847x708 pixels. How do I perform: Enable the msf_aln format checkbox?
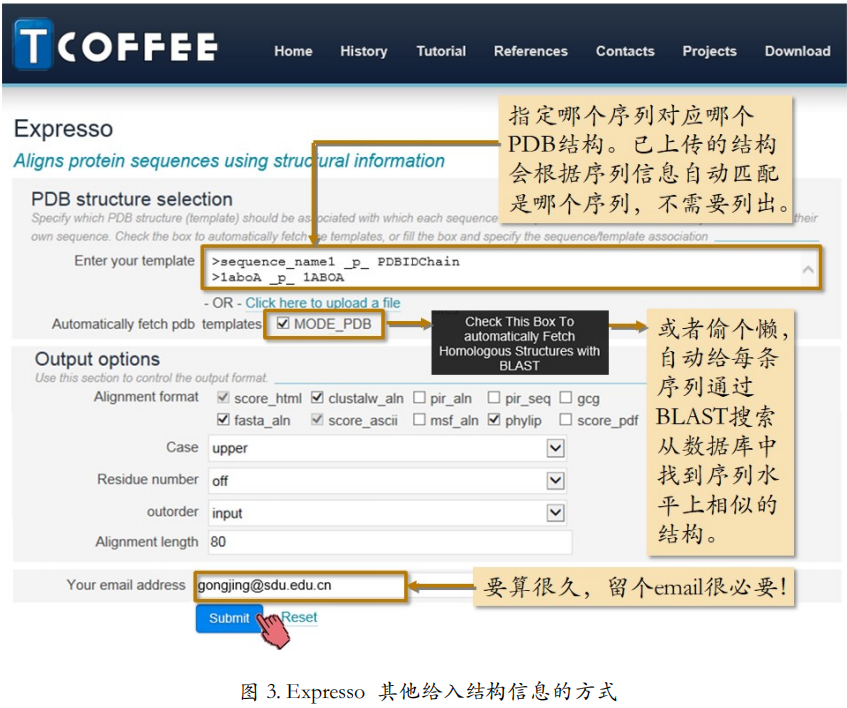419,420
